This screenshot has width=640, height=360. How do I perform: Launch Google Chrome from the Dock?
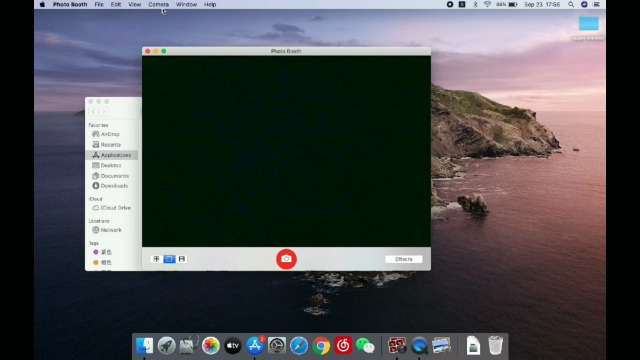(321, 346)
